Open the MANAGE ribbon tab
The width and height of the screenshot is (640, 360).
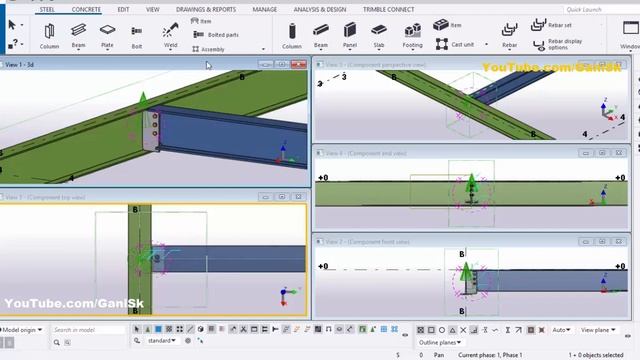[x=264, y=9]
